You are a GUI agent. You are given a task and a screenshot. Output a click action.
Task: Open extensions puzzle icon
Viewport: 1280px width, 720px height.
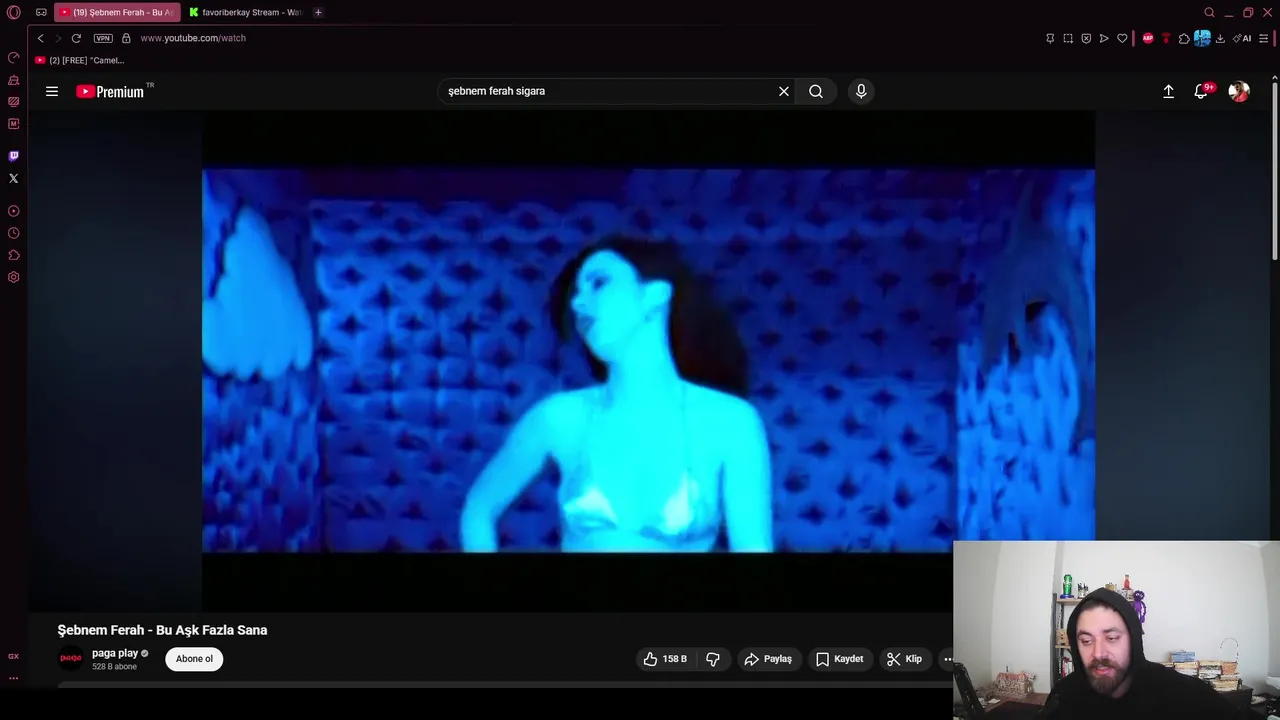(1184, 38)
